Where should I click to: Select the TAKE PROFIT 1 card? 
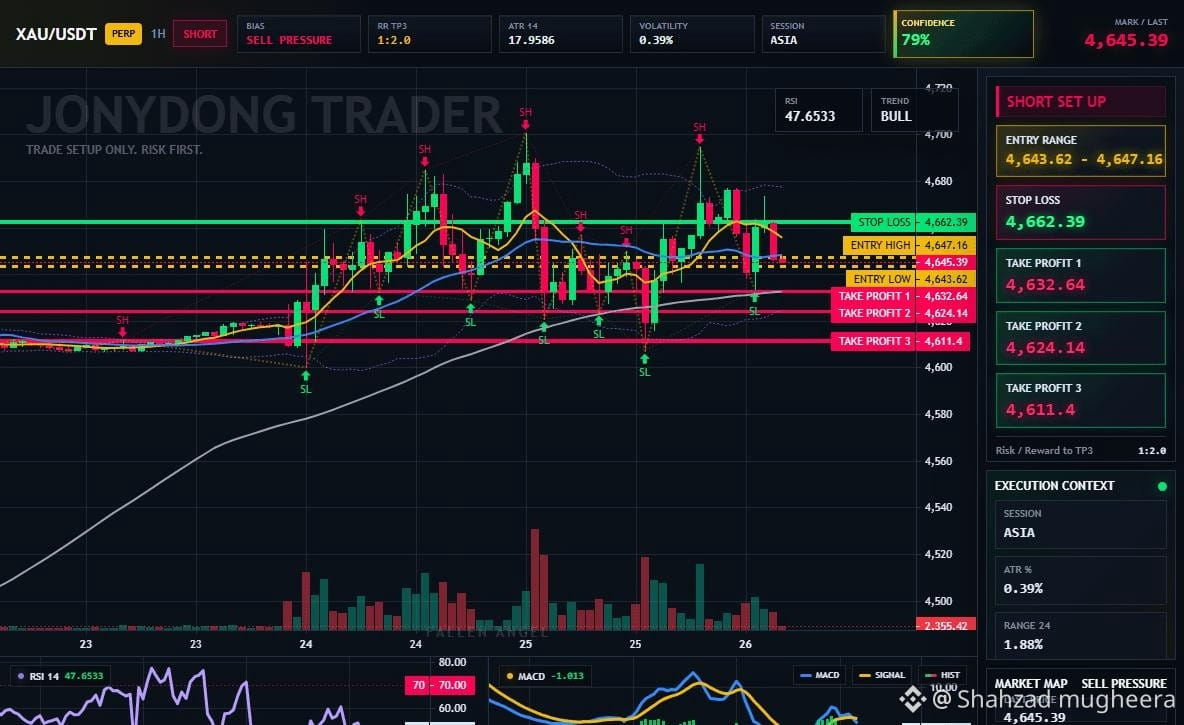1081,276
